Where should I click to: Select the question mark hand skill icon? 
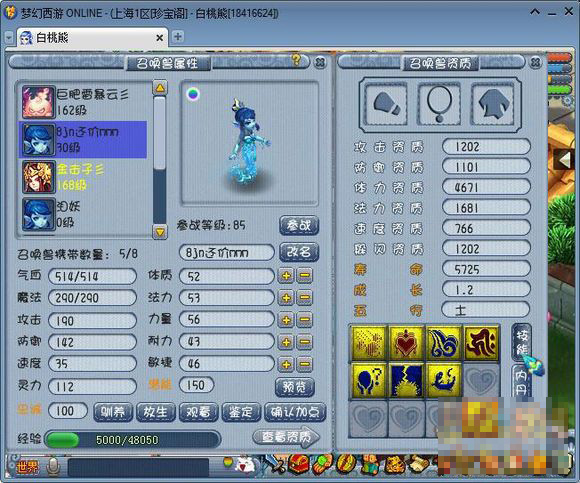coord(368,380)
